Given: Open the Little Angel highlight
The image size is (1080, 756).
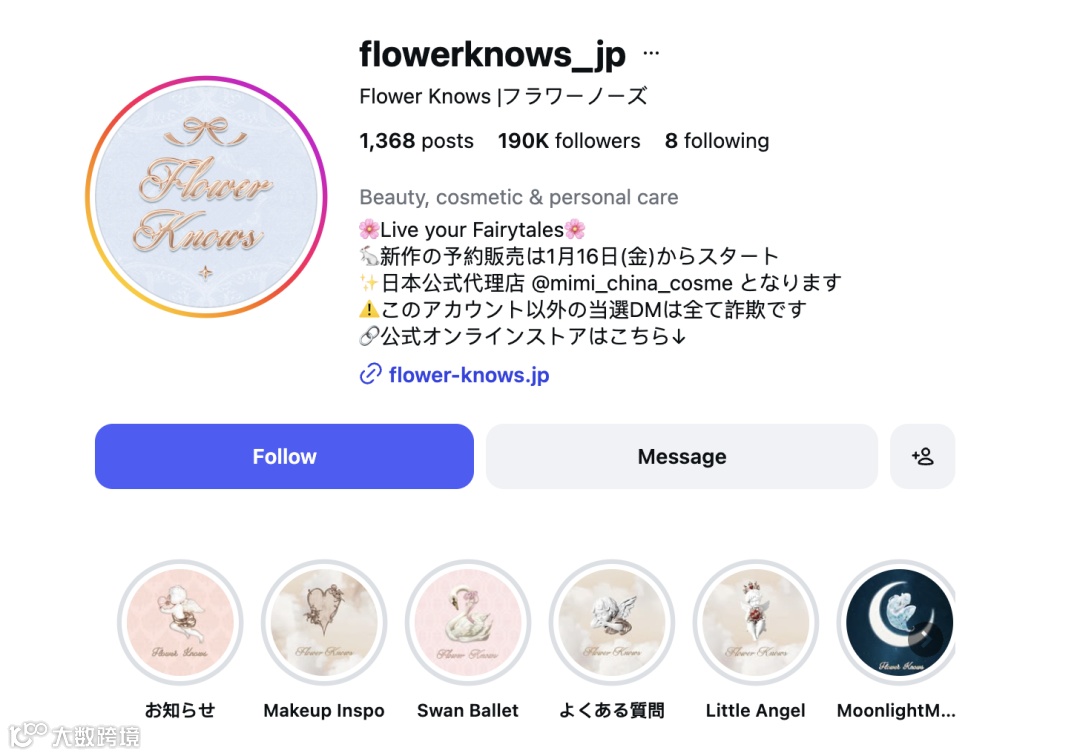Looking at the screenshot, I should [756, 622].
